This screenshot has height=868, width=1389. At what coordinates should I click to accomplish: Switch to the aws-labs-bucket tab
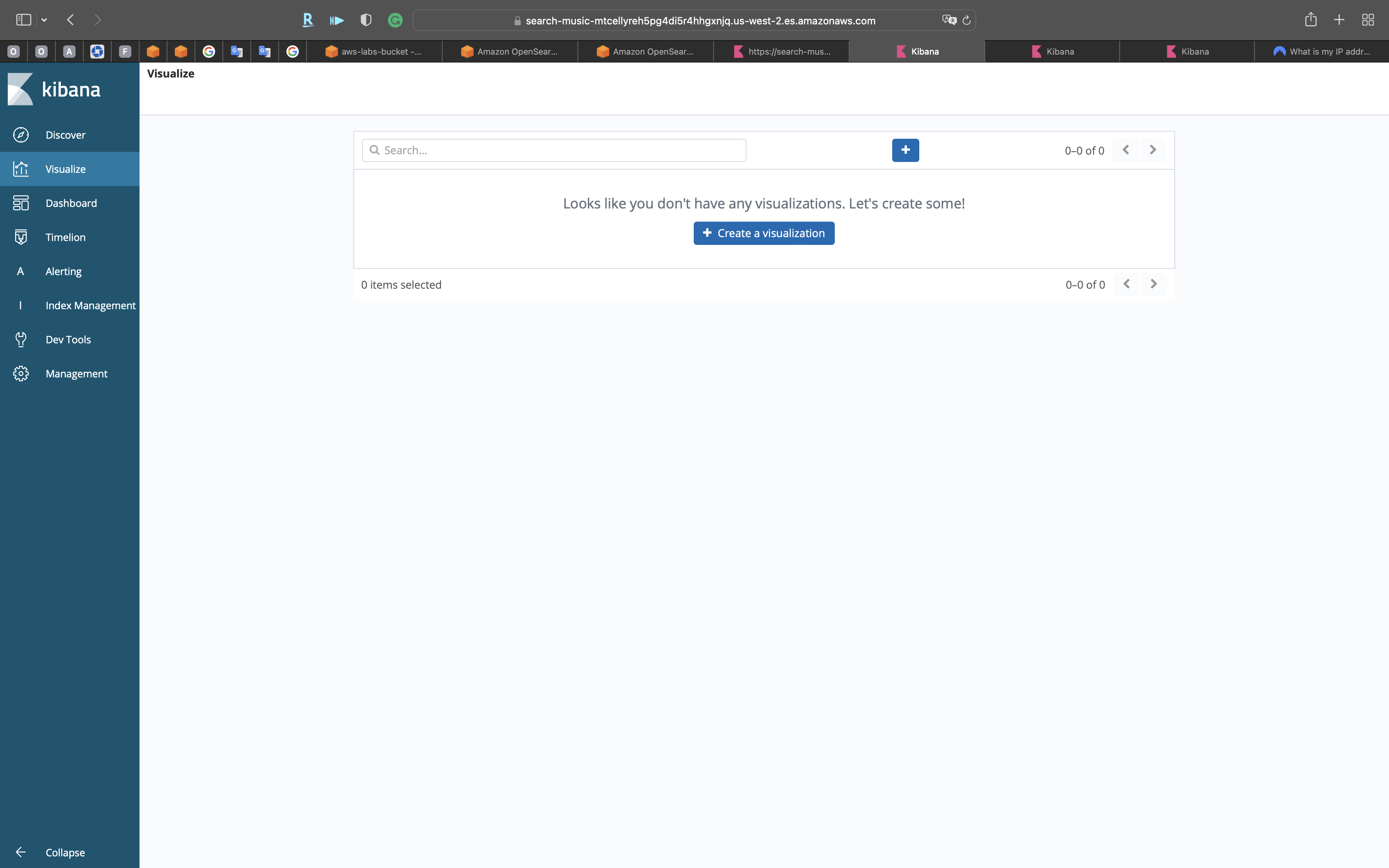(x=374, y=52)
